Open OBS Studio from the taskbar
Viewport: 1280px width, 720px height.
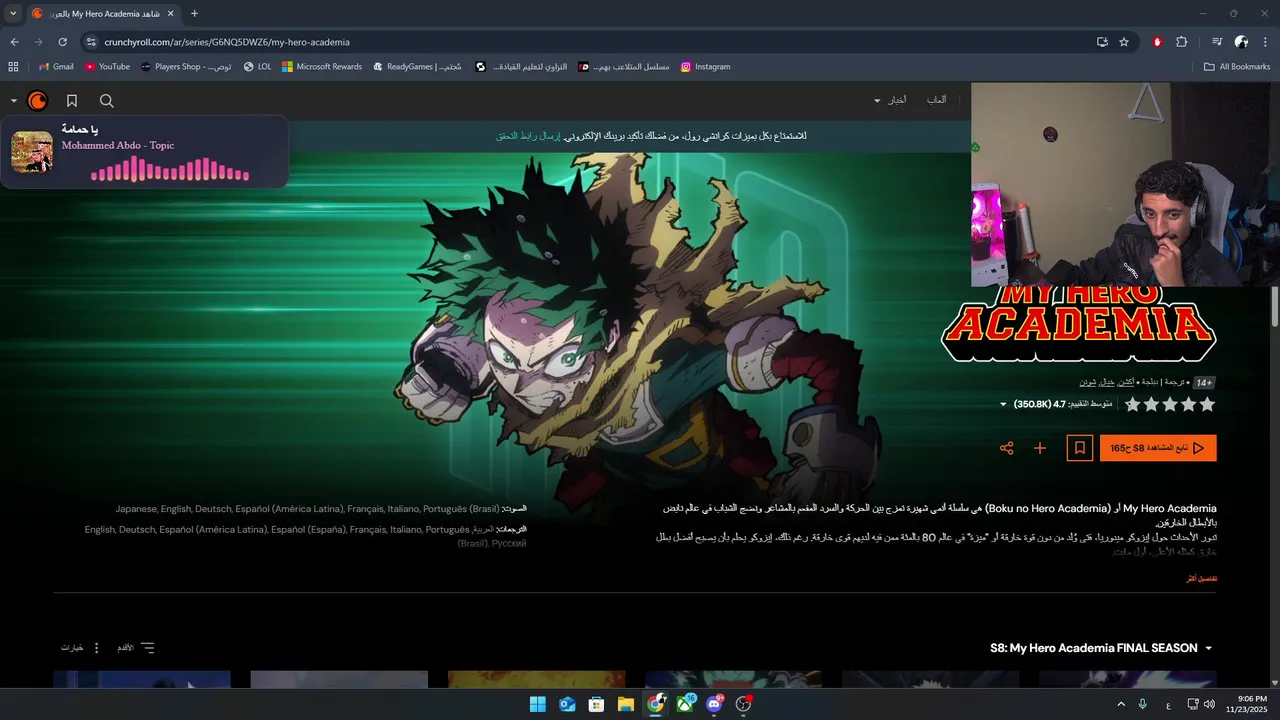point(743,704)
